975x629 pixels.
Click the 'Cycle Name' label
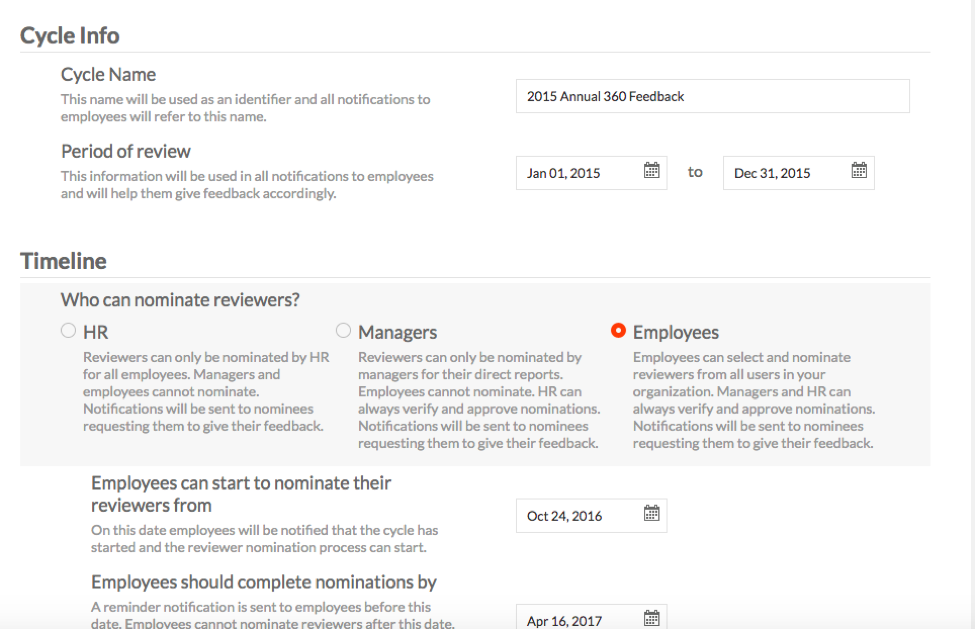[x=108, y=75]
